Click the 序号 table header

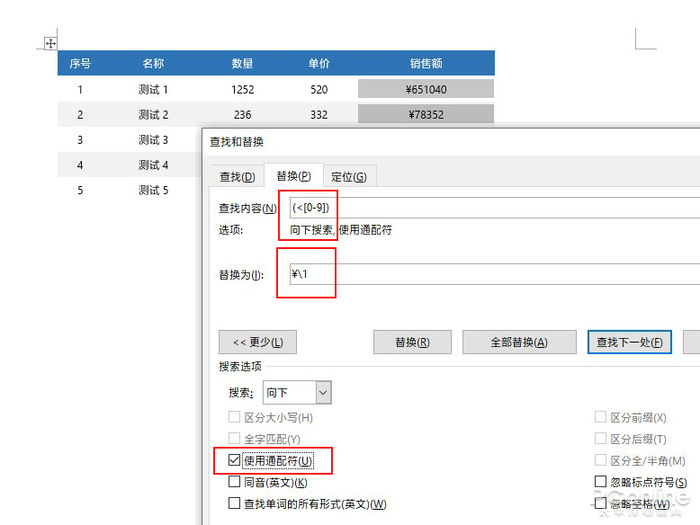[x=80, y=63]
